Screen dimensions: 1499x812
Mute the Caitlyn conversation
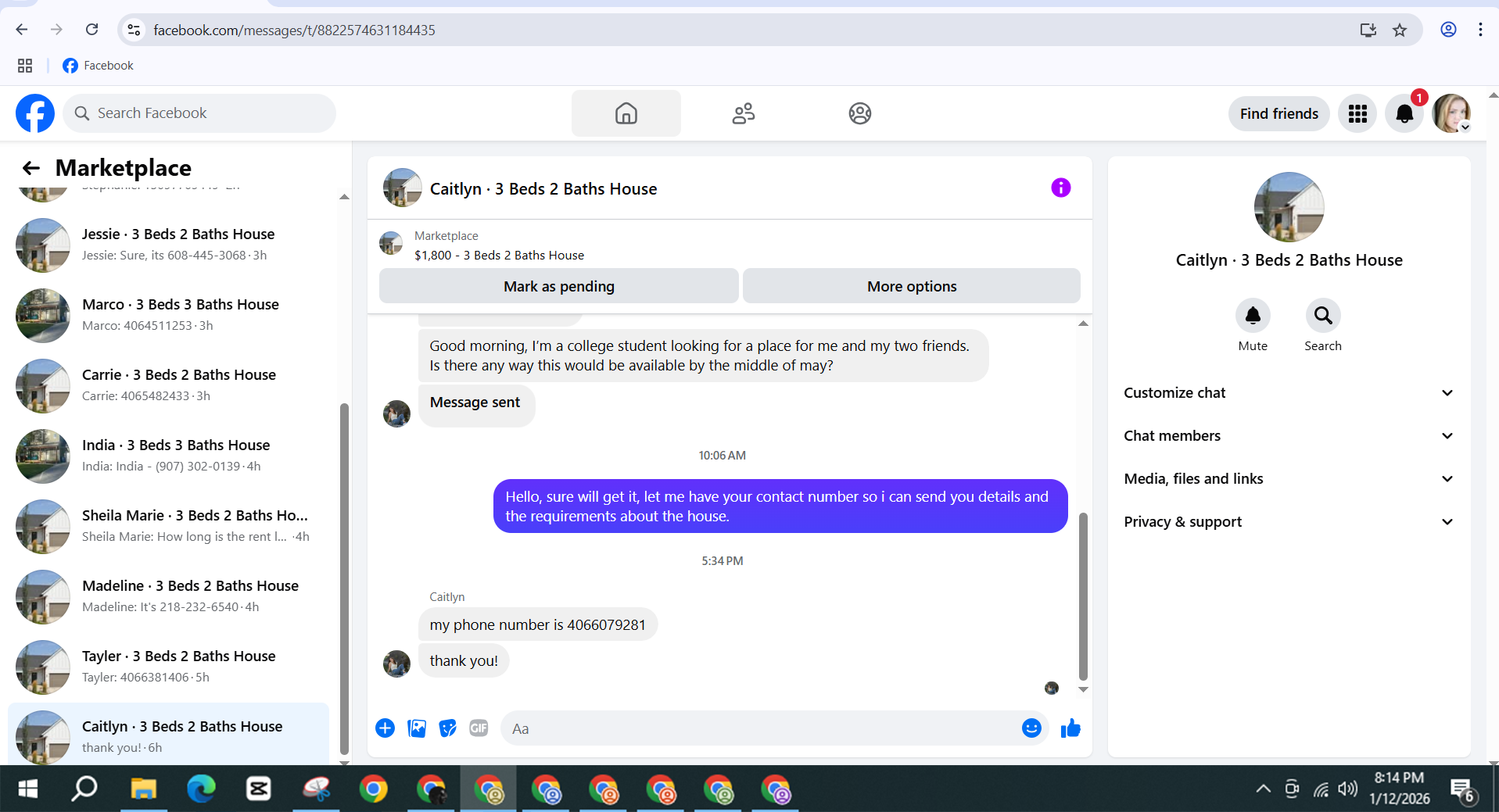(x=1252, y=316)
